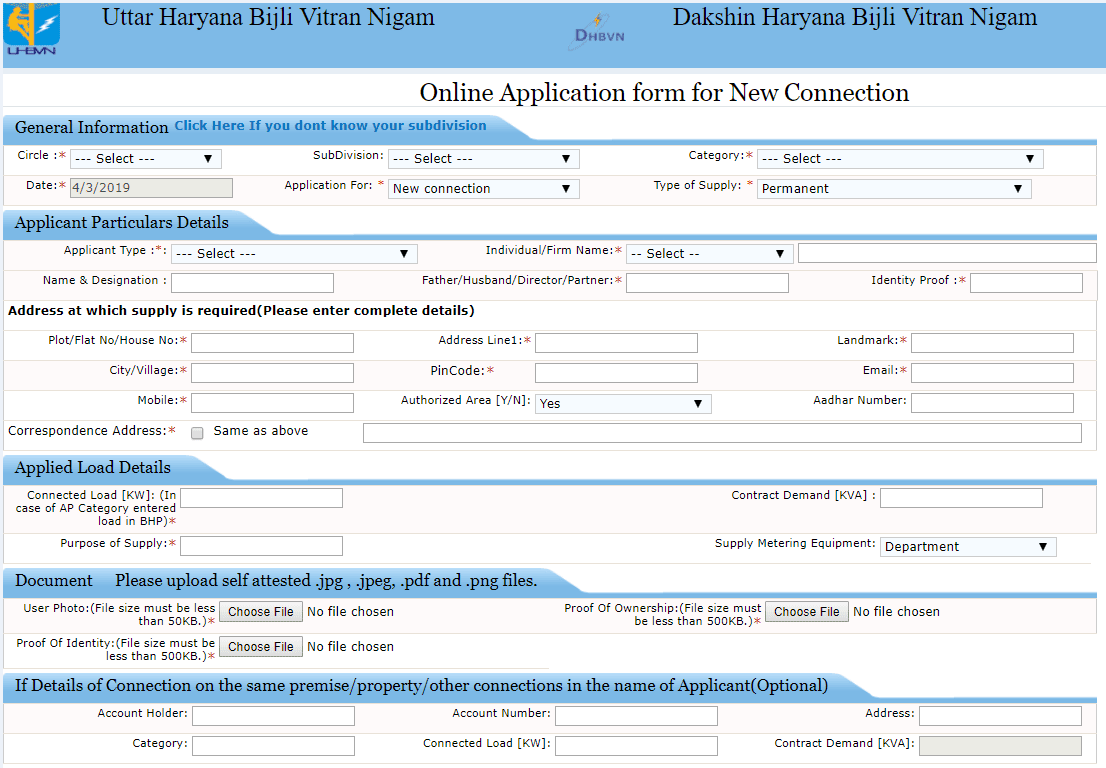Screen dimensions: 1106x768
Task: Click the 'If you dont know your subdivision' link
Action: [330, 126]
